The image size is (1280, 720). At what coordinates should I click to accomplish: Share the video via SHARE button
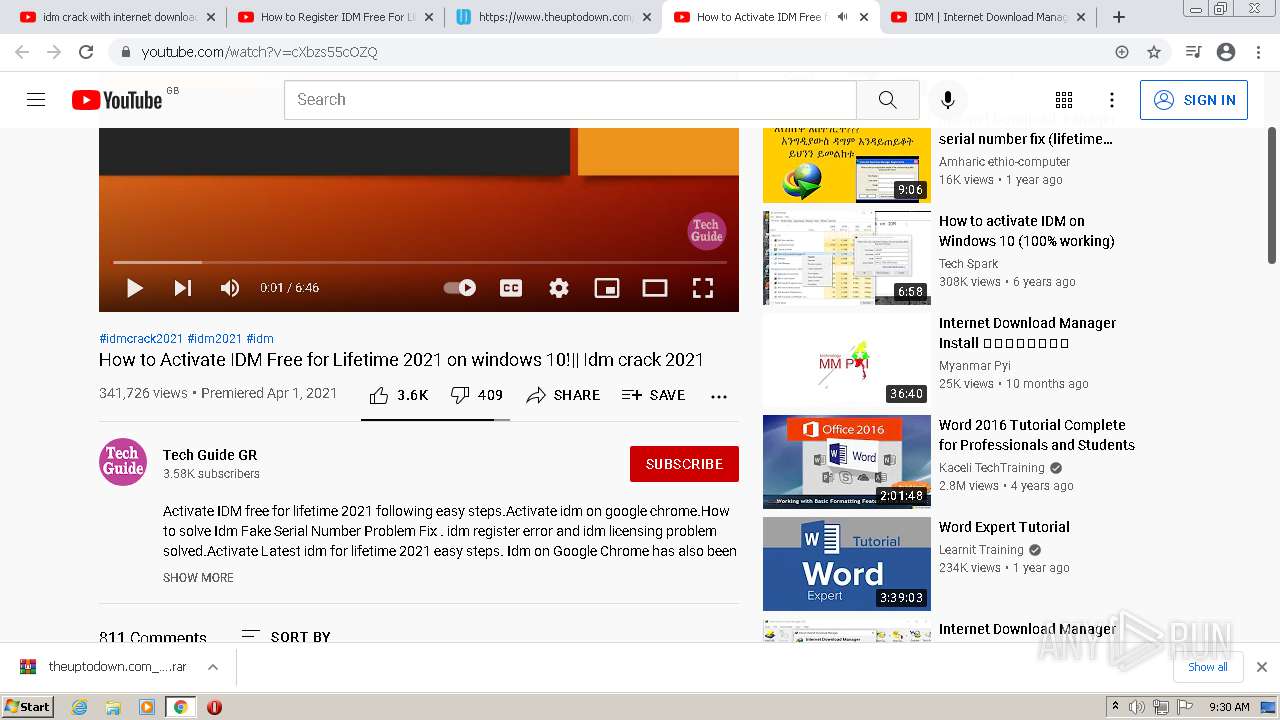click(563, 395)
